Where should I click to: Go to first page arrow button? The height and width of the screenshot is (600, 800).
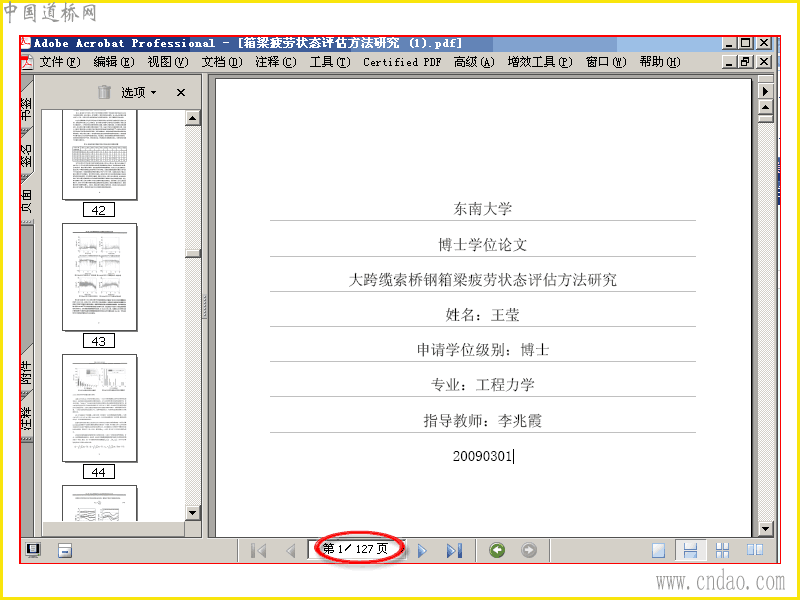(x=259, y=551)
